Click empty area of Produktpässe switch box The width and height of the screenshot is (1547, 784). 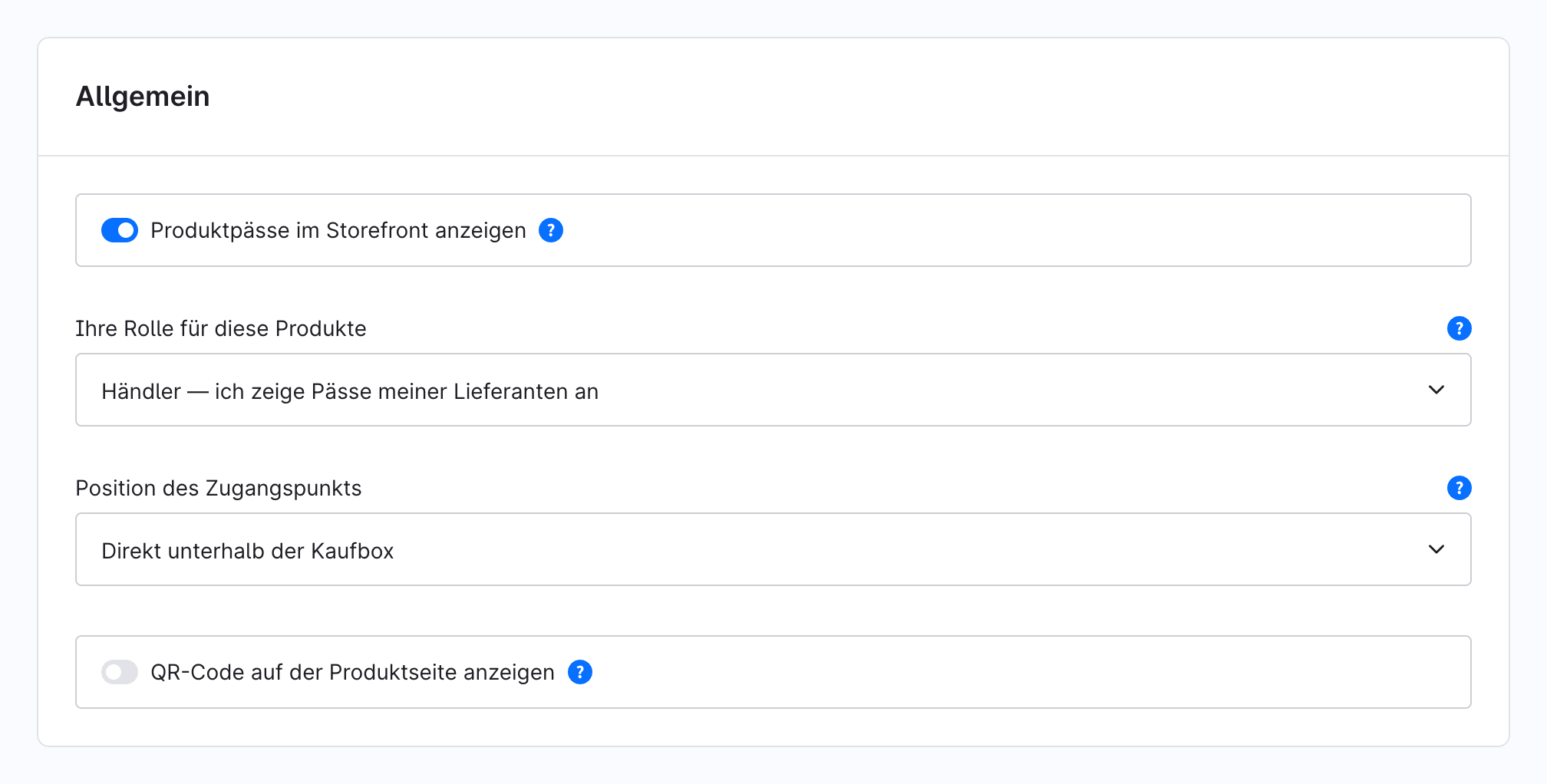click(1013, 230)
